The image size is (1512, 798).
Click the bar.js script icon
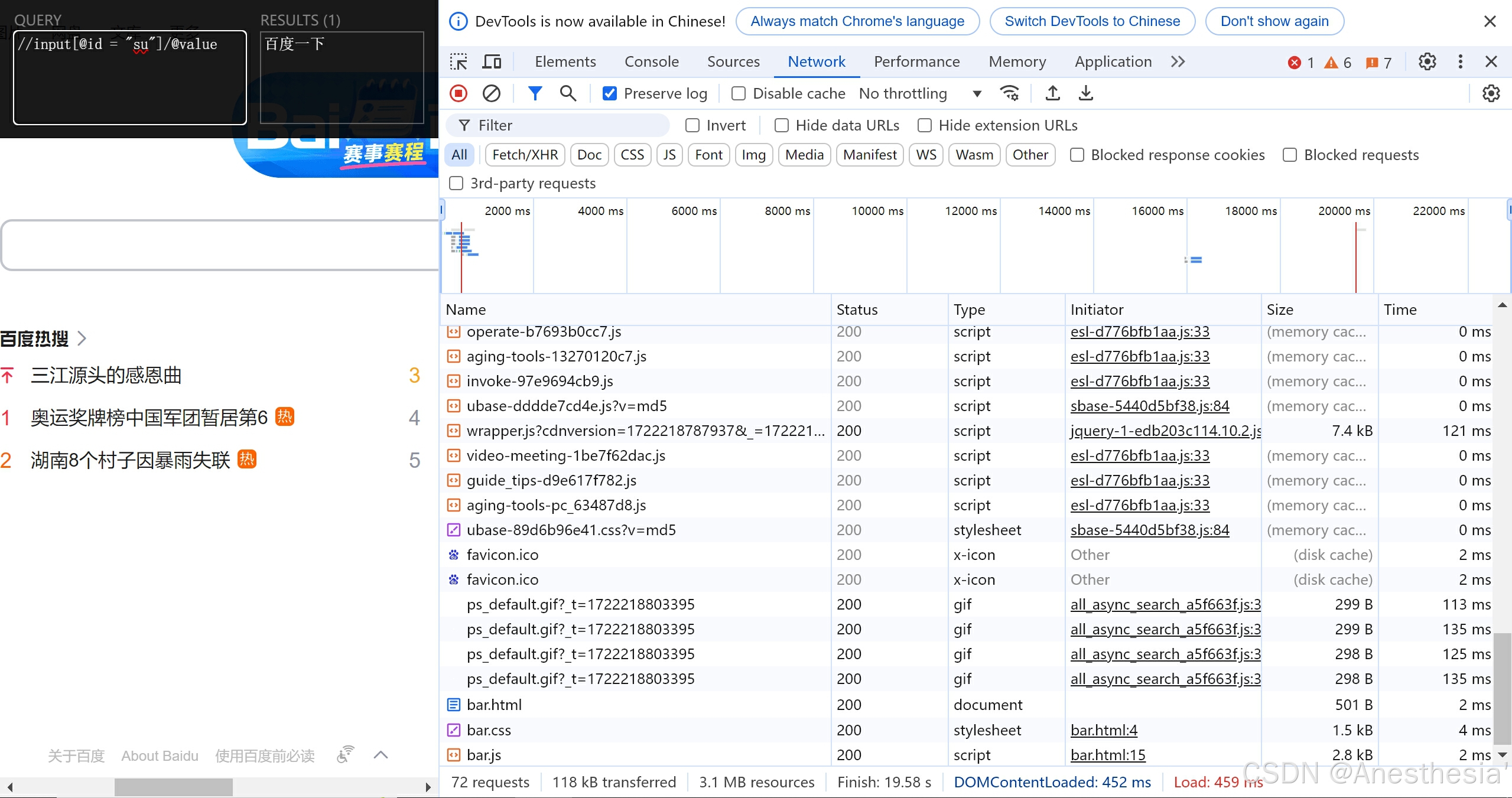(x=453, y=755)
